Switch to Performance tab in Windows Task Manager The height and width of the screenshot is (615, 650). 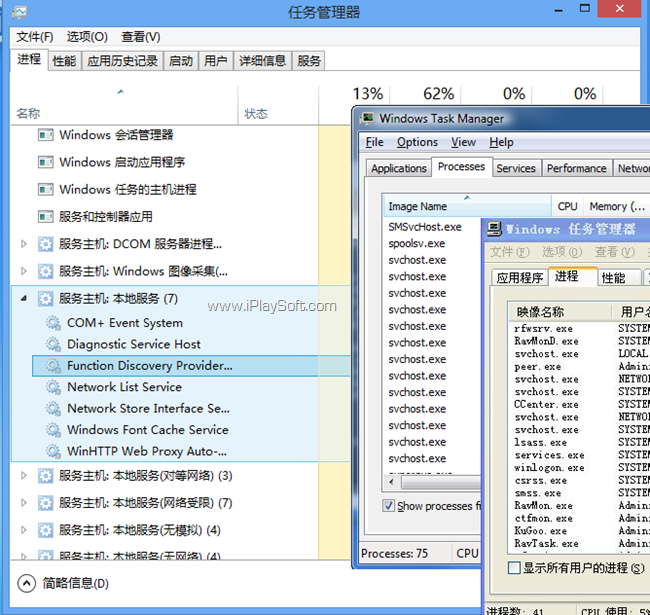pos(576,168)
